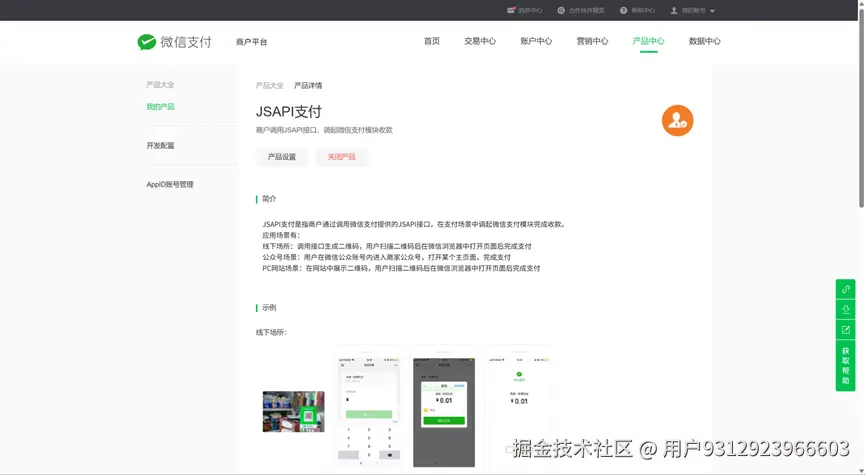Click the 产品详情 breadcrumb text
This screenshot has width=865, height=475.
(308, 86)
